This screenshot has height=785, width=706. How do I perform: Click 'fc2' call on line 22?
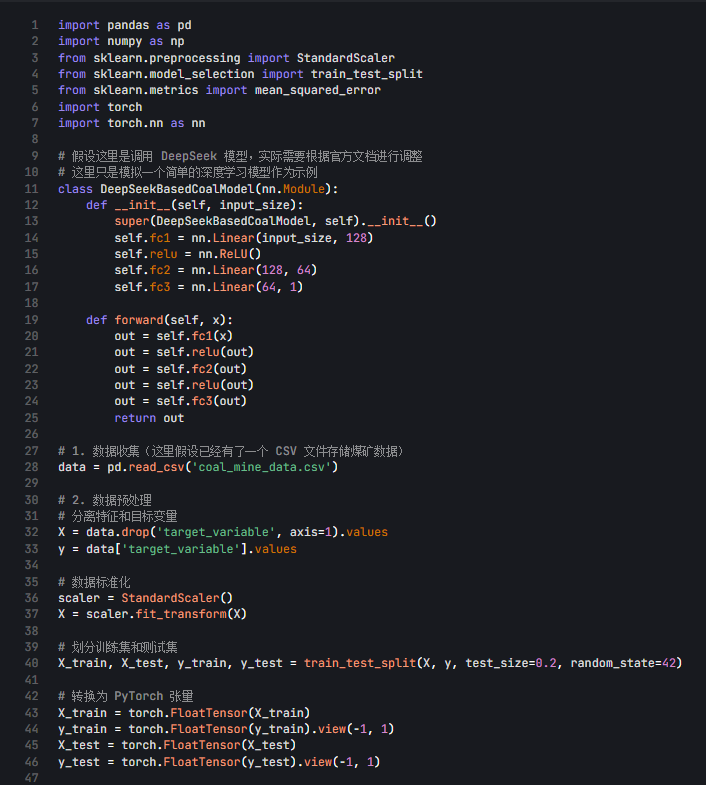click(202, 369)
